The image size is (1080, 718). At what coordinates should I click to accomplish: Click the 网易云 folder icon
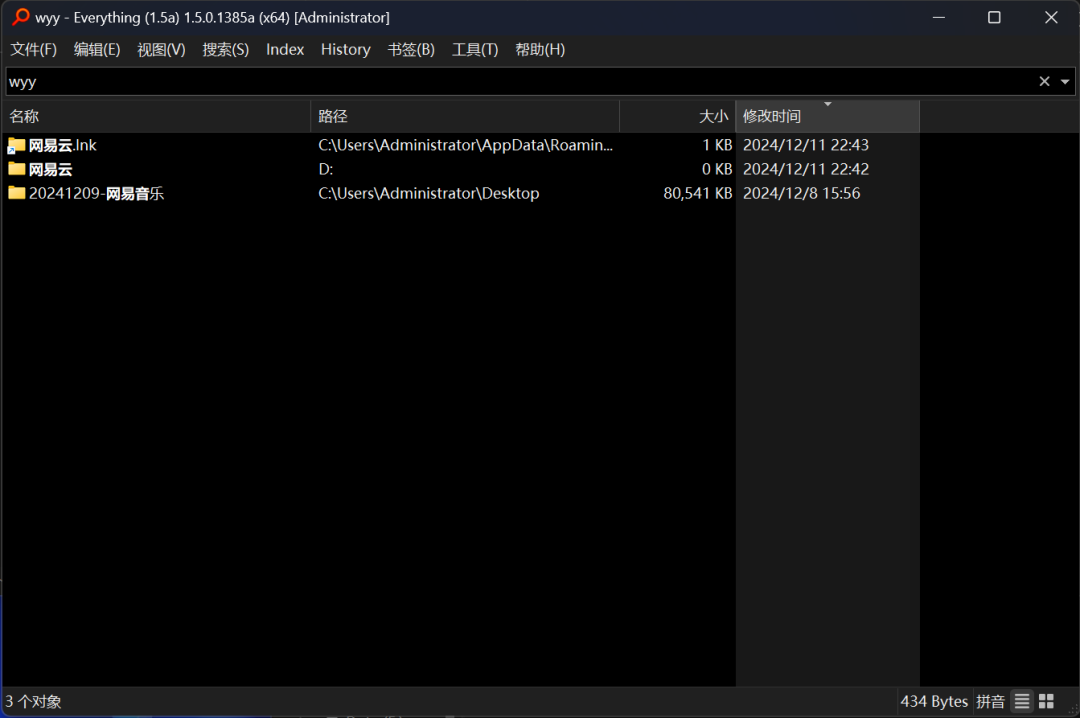coord(17,169)
